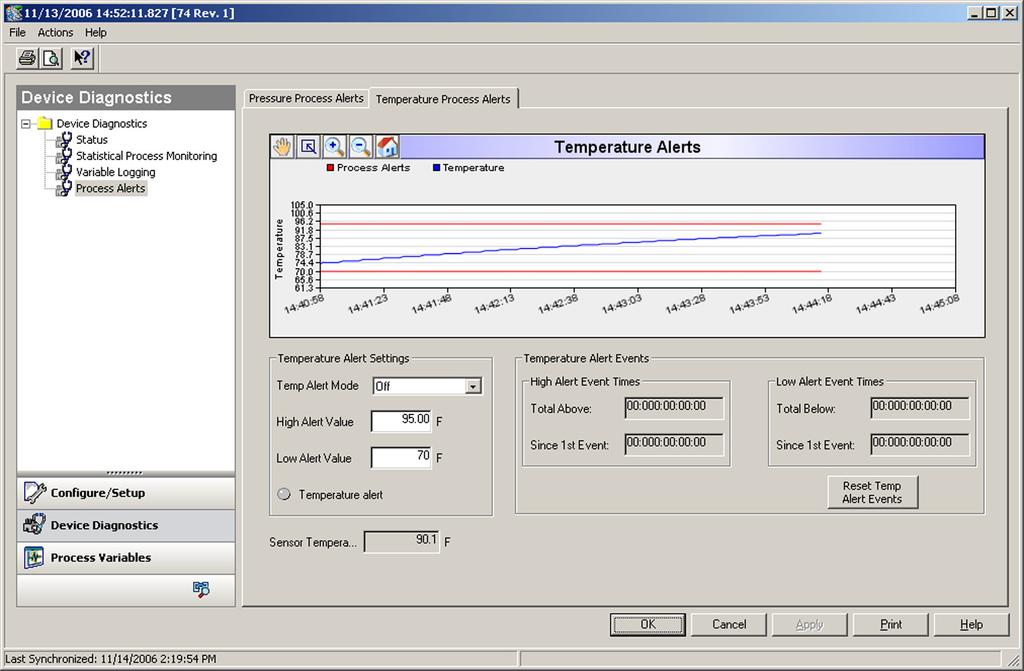Collapse the Device Diagnostics tree node

25,123
